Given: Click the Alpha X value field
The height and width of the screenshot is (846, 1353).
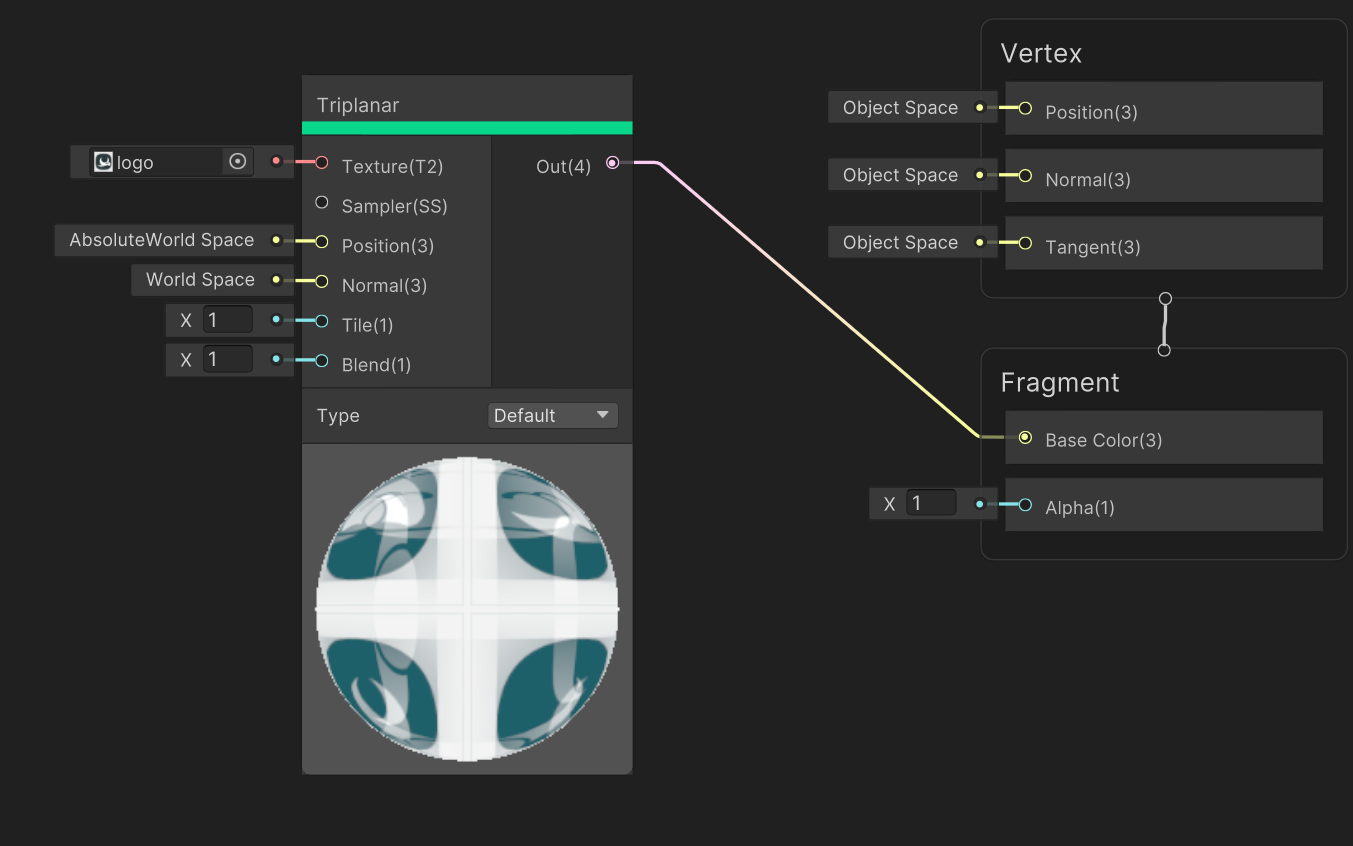Looking at the screenshot, I should [x=932, y=503].
